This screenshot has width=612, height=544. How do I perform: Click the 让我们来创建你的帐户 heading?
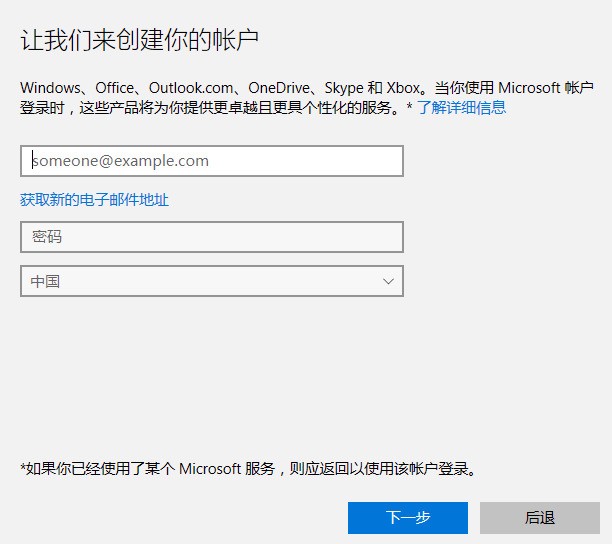pos(140,41)
